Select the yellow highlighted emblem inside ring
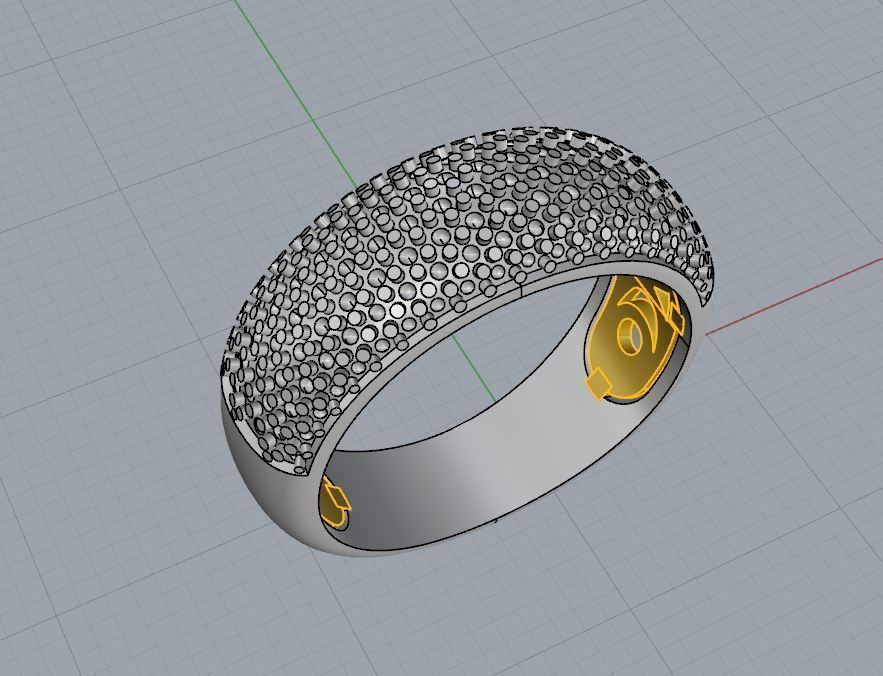 [x=635, y=339]
